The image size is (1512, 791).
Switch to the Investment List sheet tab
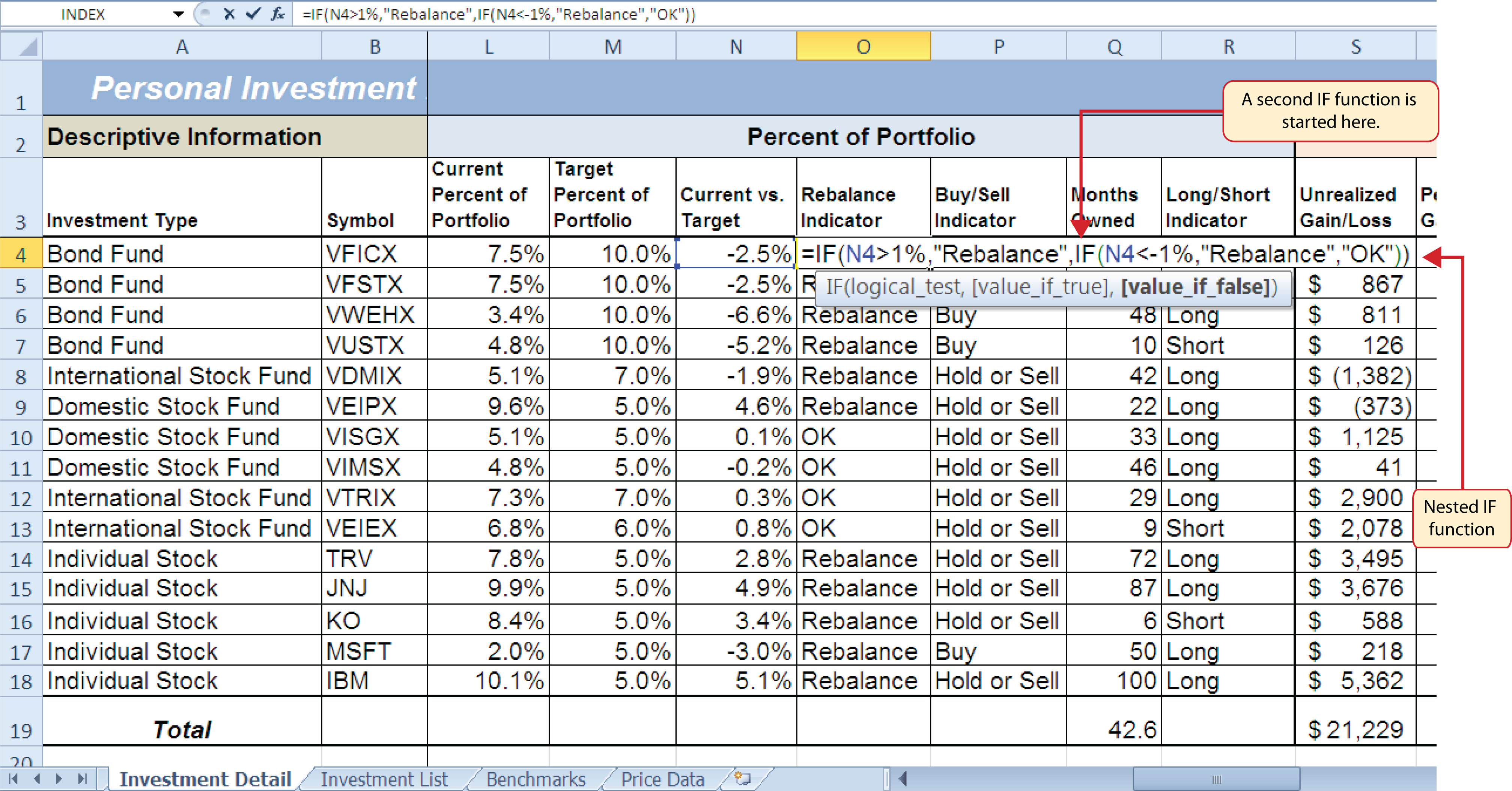pos(384,779)
